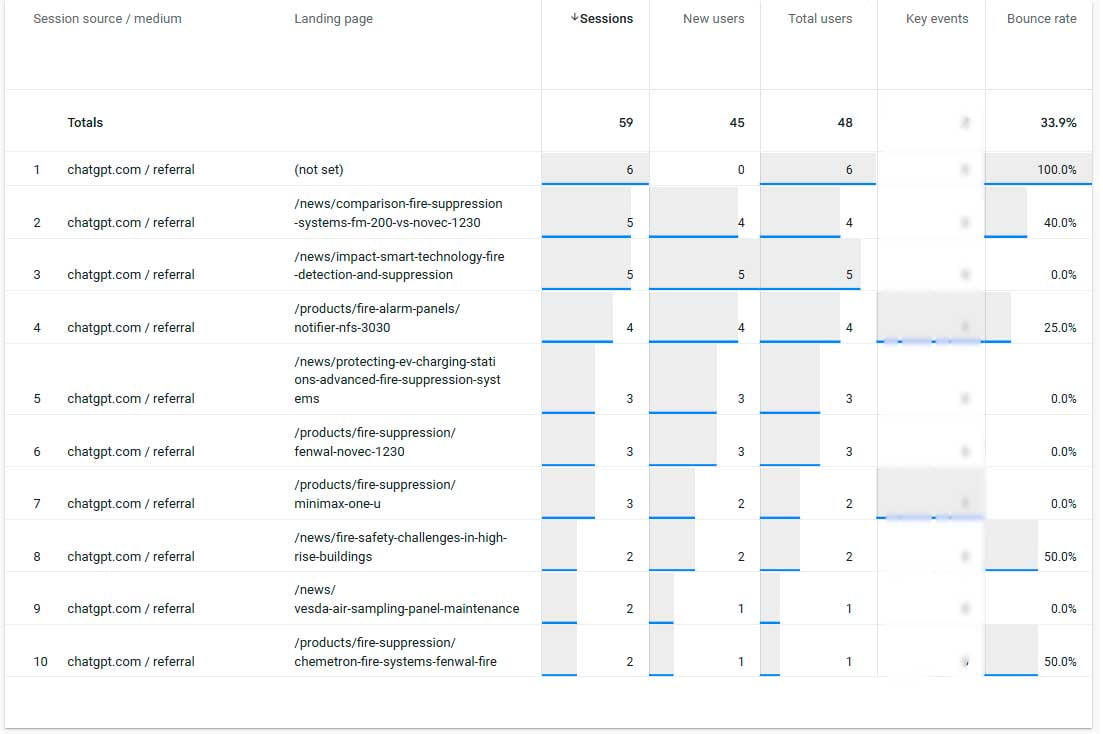
Task: Open the fm-200-vs-novec-1230 comparison landing page
Action: click(398, 213)
